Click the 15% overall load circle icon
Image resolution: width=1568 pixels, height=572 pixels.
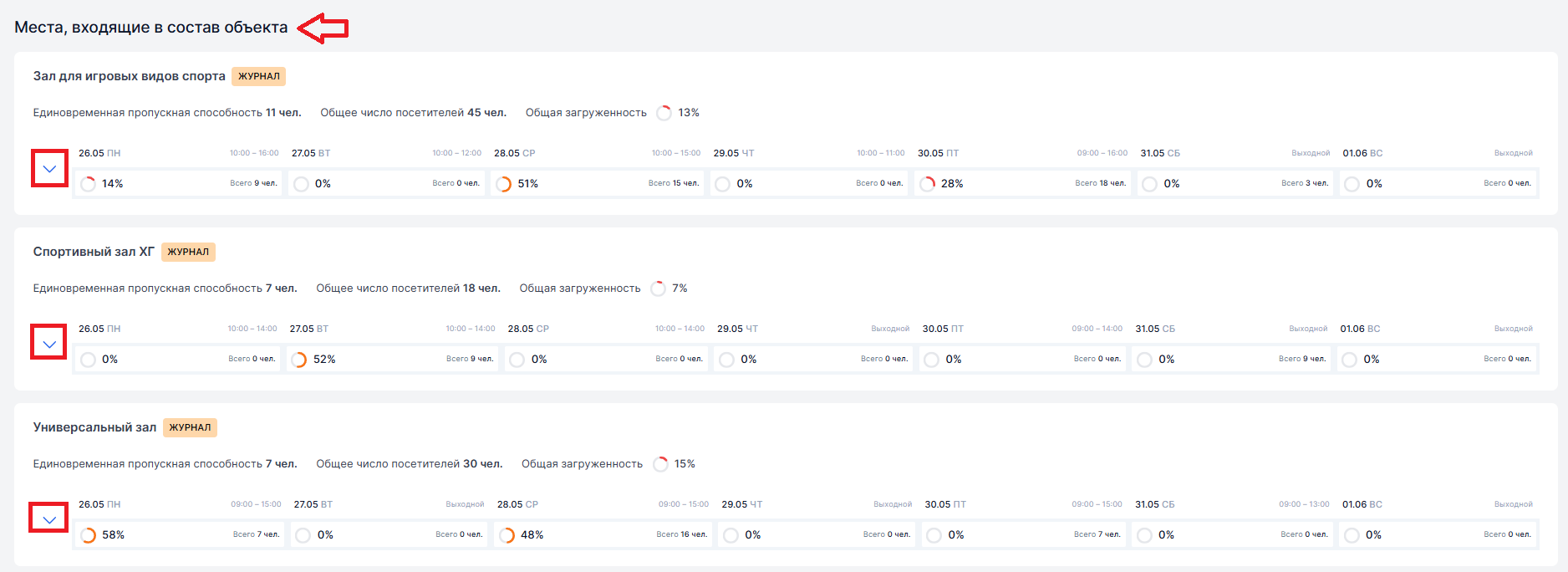(660, 464)
